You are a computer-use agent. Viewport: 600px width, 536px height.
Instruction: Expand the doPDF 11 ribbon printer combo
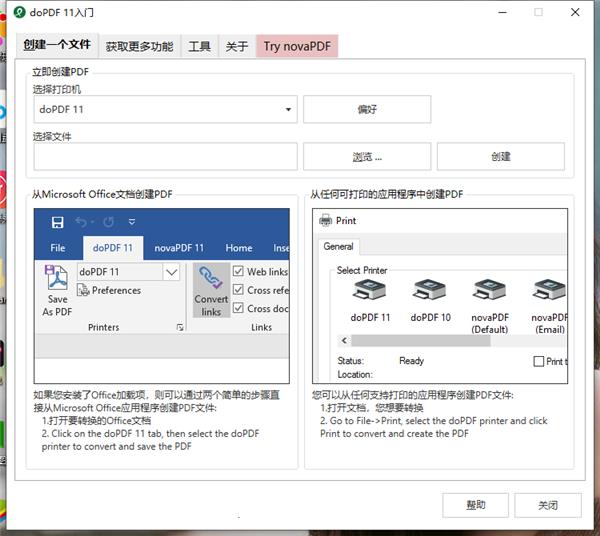coord(171,272)
